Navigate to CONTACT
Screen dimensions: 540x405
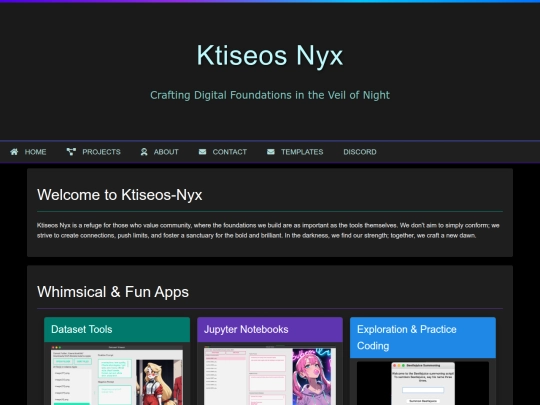(x=222, y=152)
